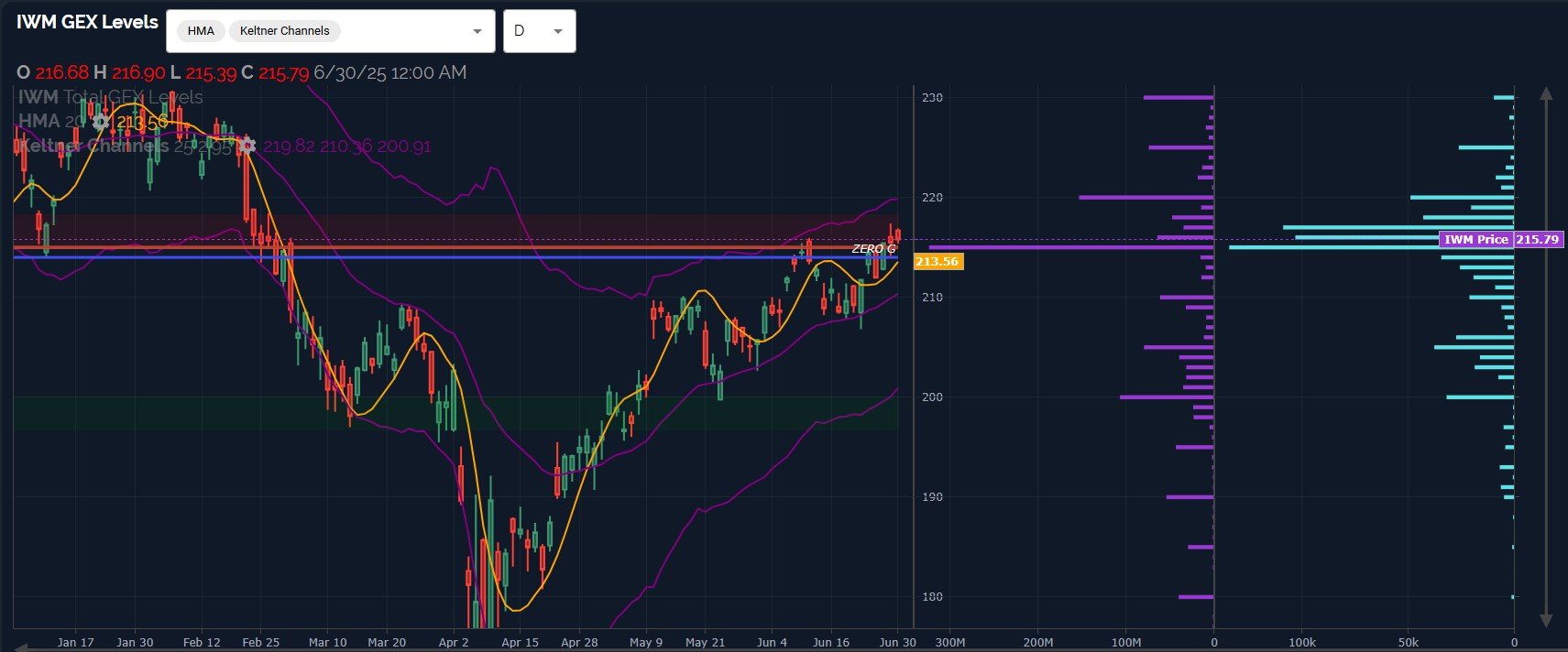This screenshot has height=652, width=1568.
Task: Click the IWM Price 215.79 label
Action: (1501, 239)
